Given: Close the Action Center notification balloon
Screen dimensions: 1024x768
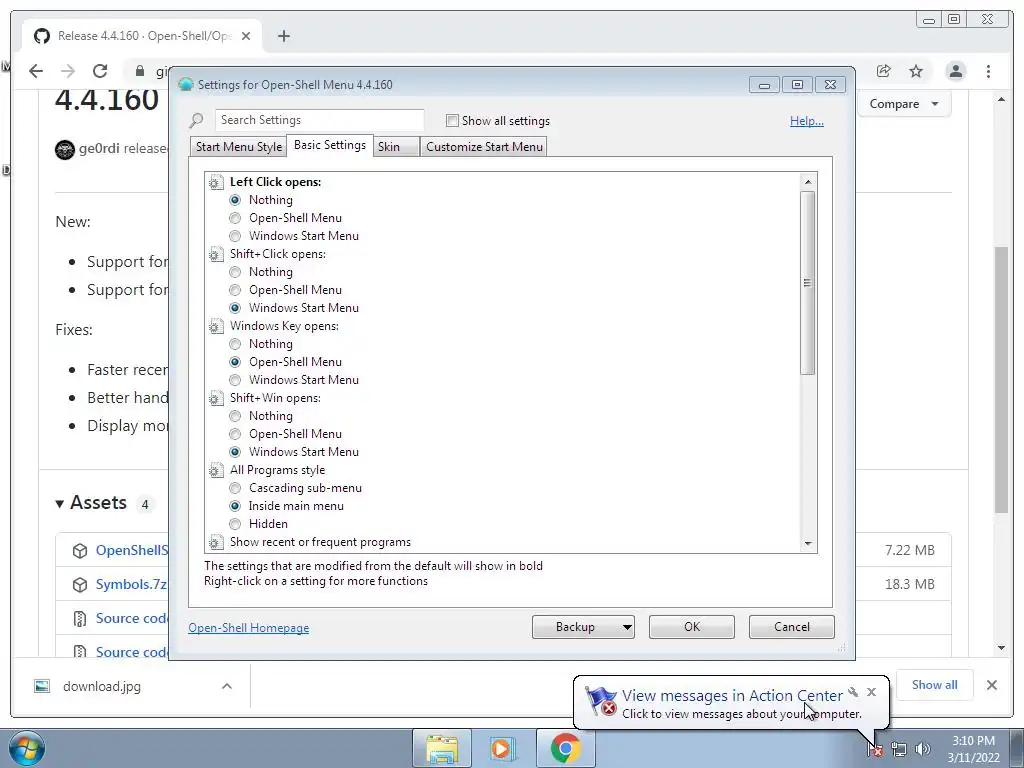Looking at the screenshot, I should (x=871, y=692).
